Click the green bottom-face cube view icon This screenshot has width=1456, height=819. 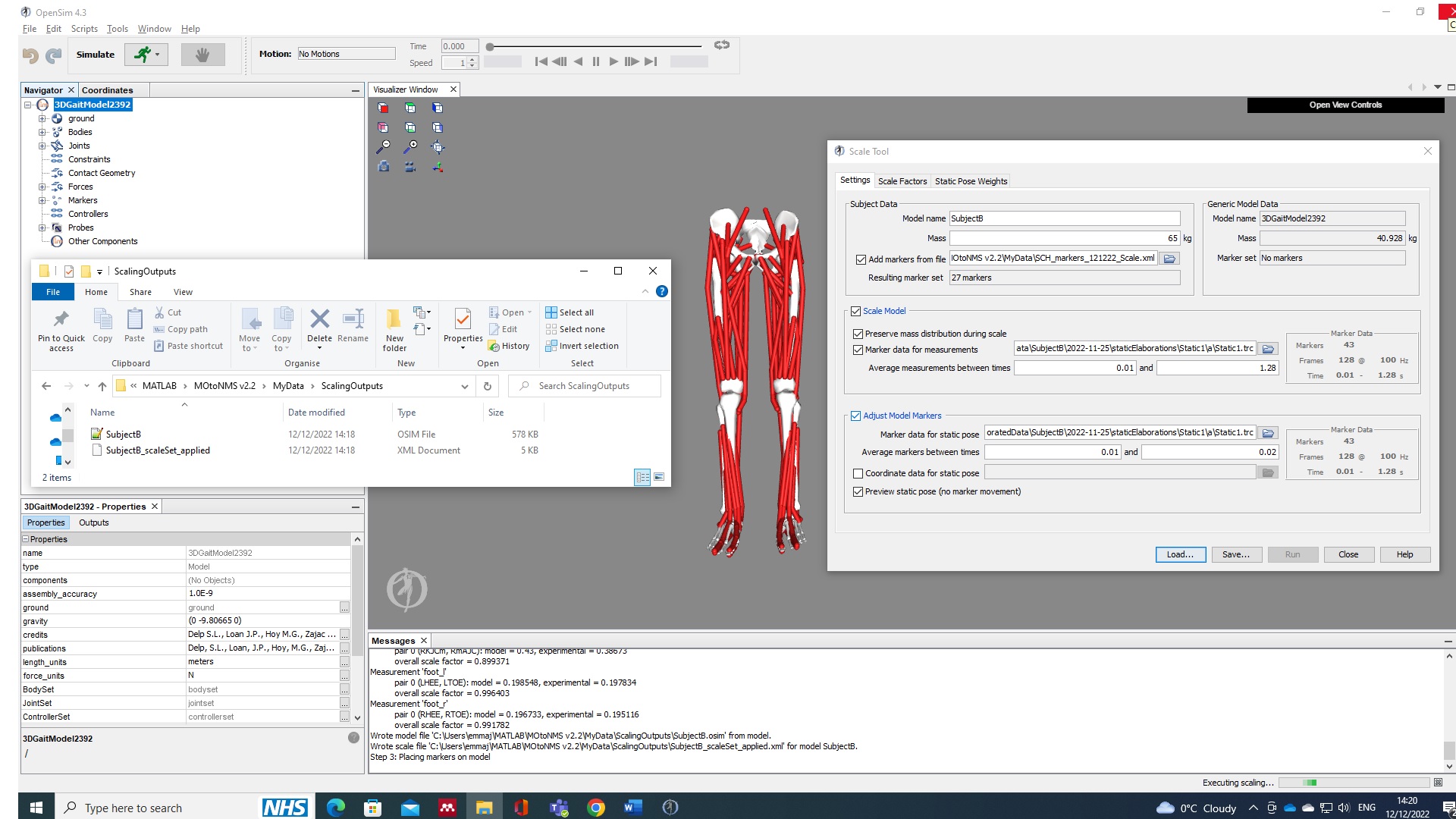click(x=410, y=127)
